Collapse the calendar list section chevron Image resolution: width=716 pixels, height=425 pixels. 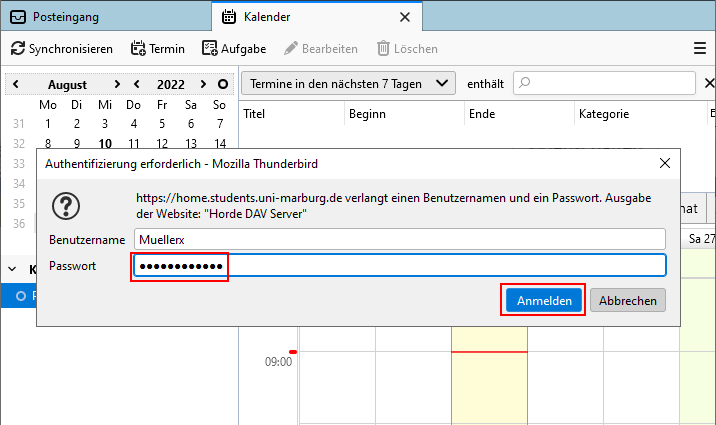pos(13,268)
